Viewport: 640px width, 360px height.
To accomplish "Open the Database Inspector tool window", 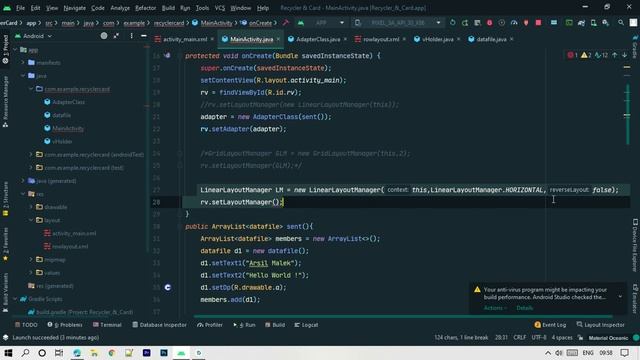I will point(159,325).
